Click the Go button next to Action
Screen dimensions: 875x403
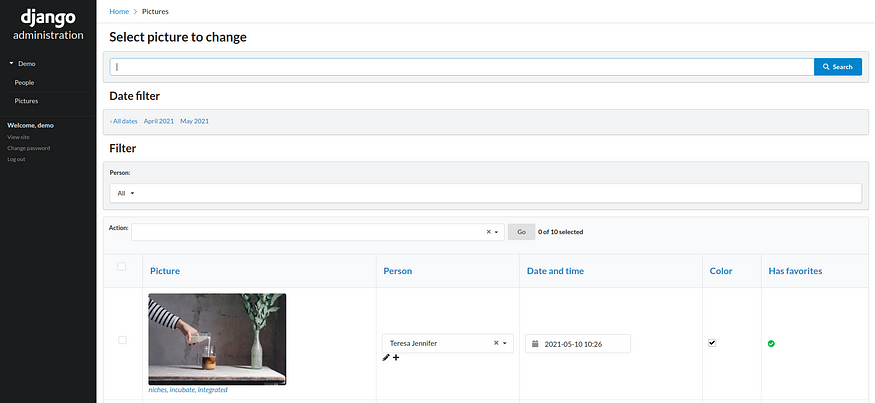pos(521,232)
